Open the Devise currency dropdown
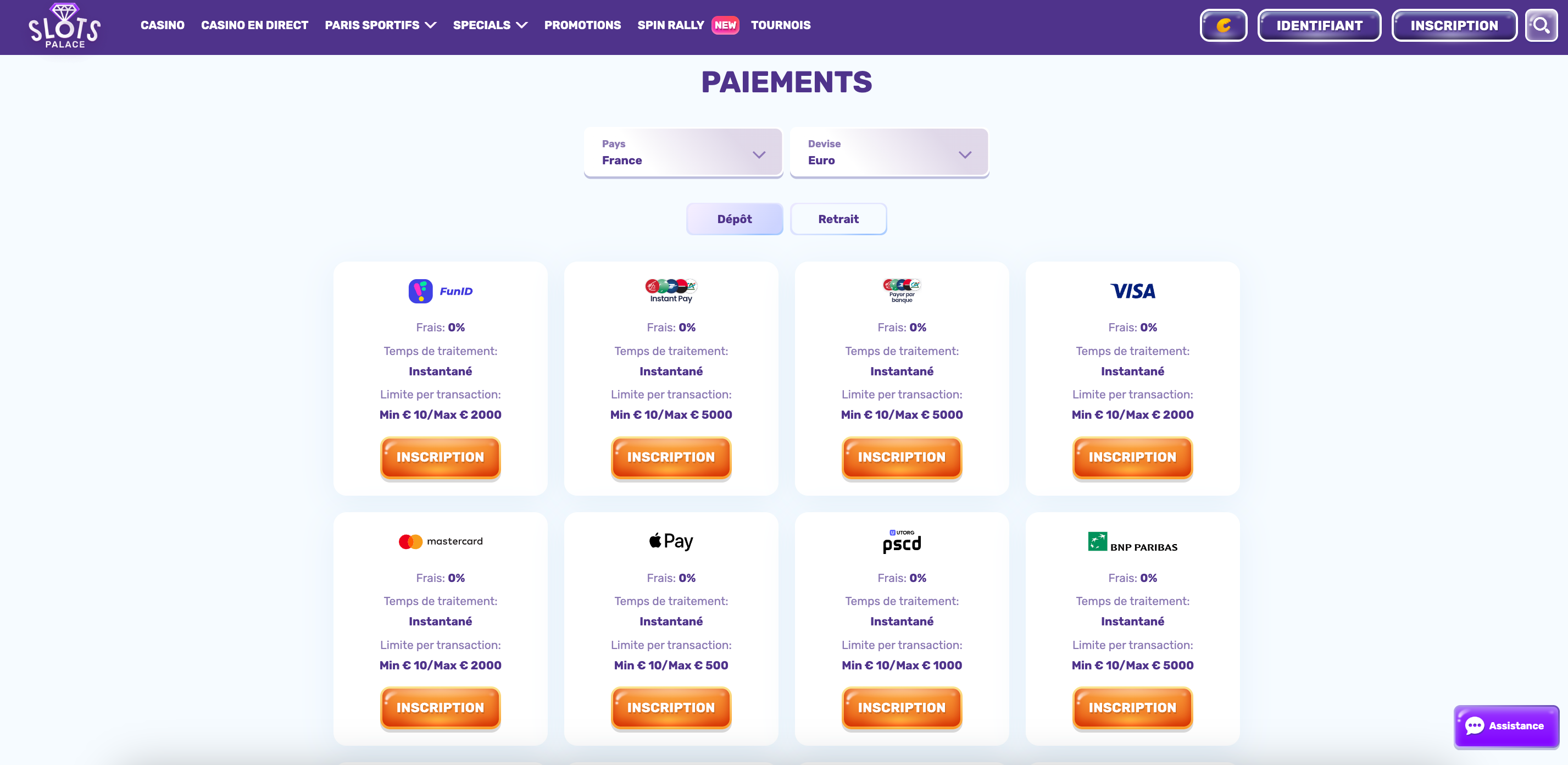Viewport: 1568px width, 765px height. (x=889, y=152)
